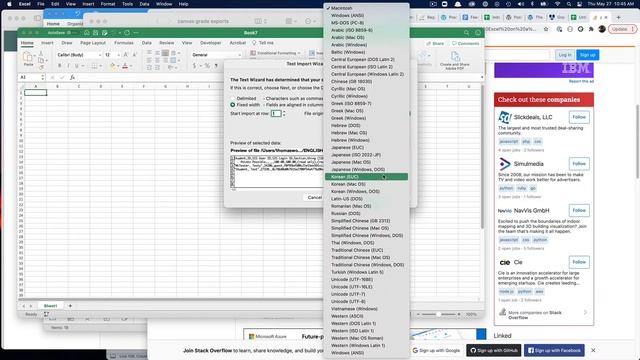Click the currency dollar format icon
Image resolution: width=640 pixels, height=360 pixels.
(x=194, y=66)
